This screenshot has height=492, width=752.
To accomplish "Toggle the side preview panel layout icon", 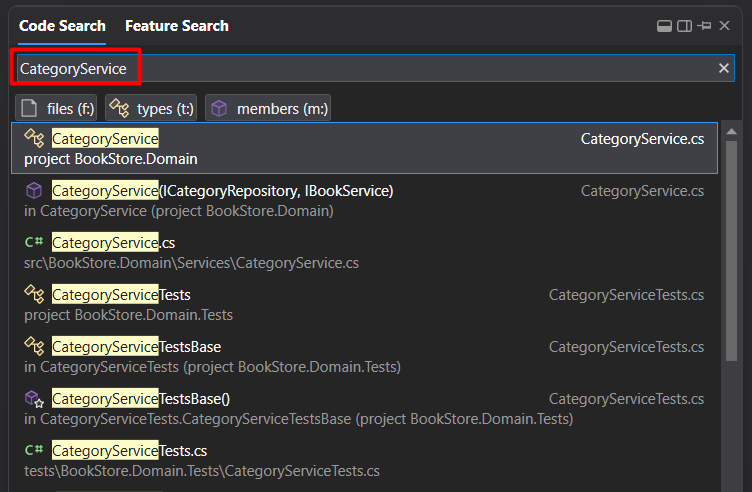I will [684, 26].
